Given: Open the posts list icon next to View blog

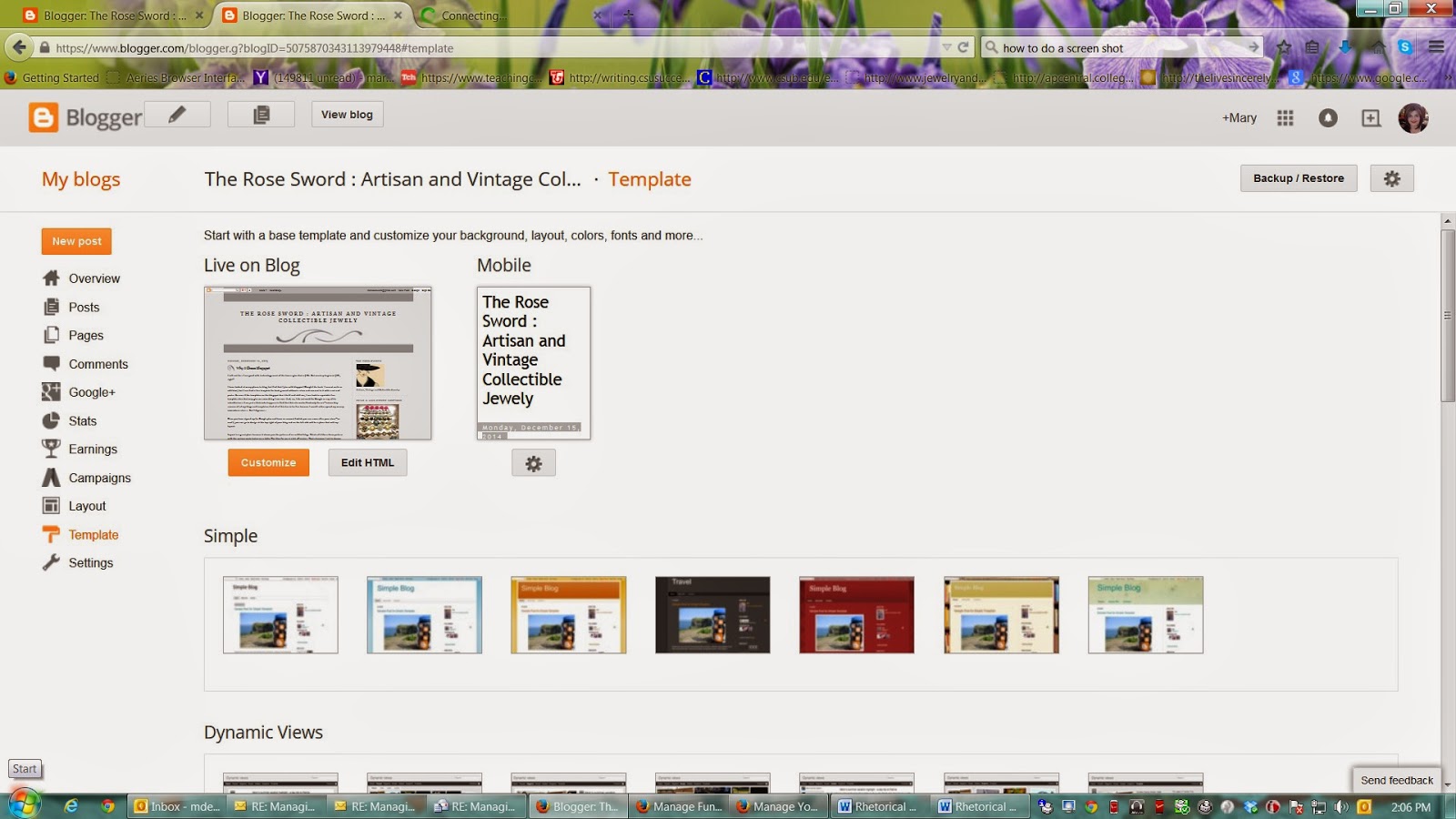Looking at the screenshot, I should (x=261, y=115).
